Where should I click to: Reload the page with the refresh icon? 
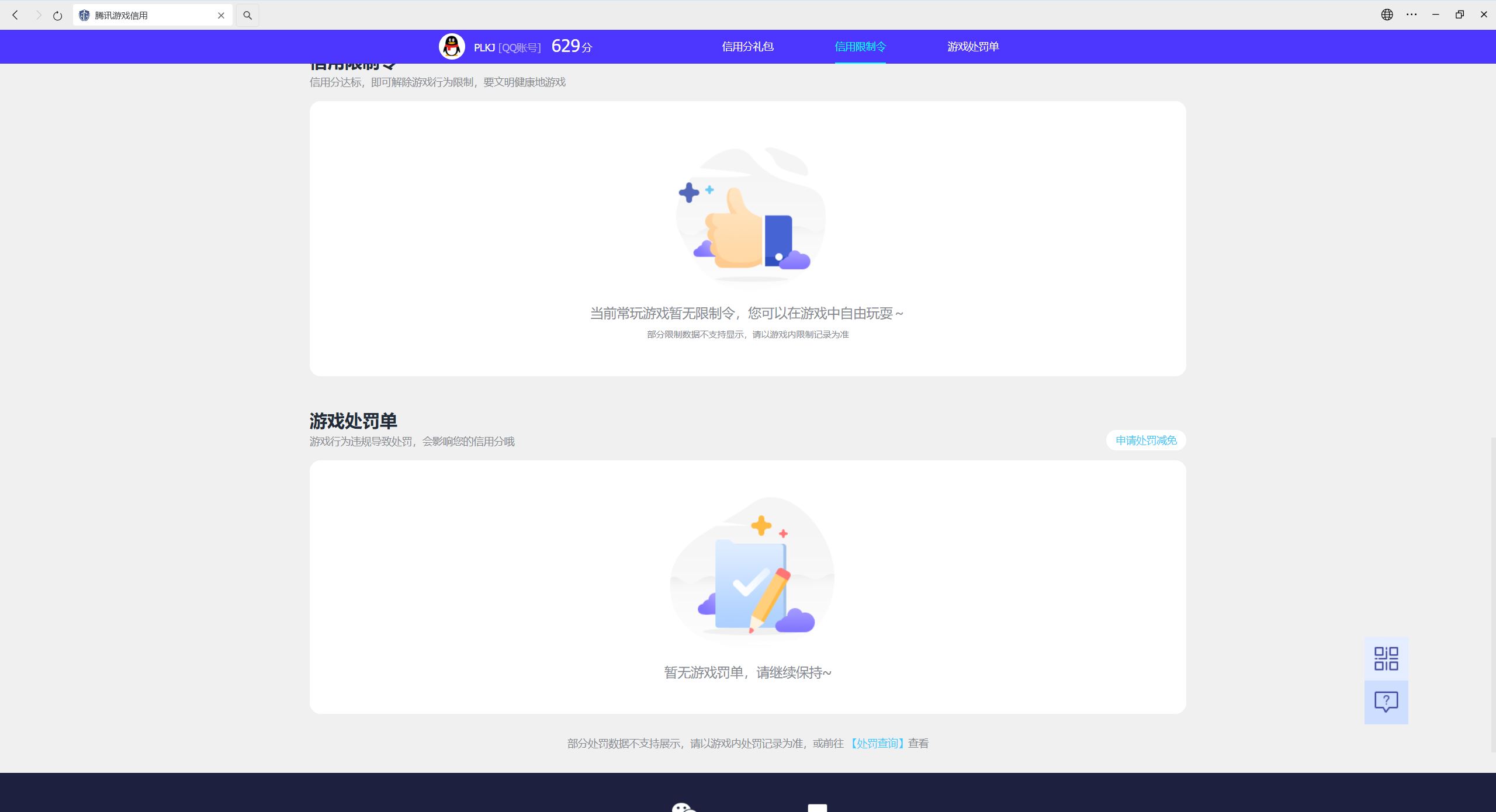click(x=57, y=15)
